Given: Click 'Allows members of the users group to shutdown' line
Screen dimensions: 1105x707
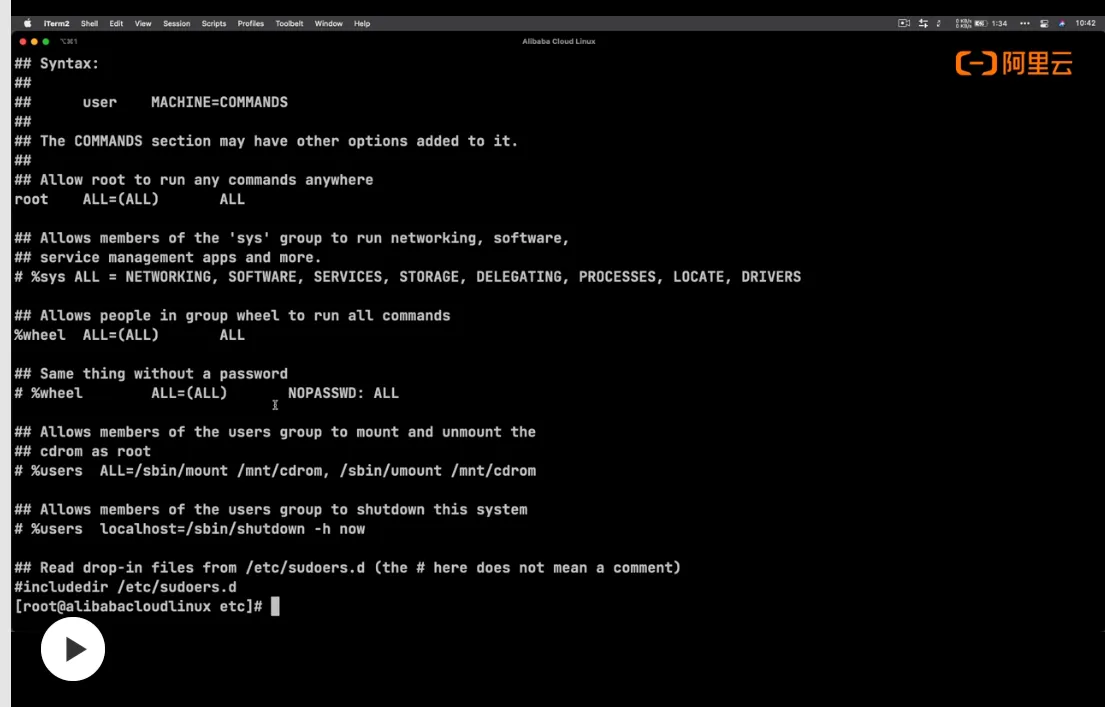Looking at the screenshot, I should [x=271, y=510].
